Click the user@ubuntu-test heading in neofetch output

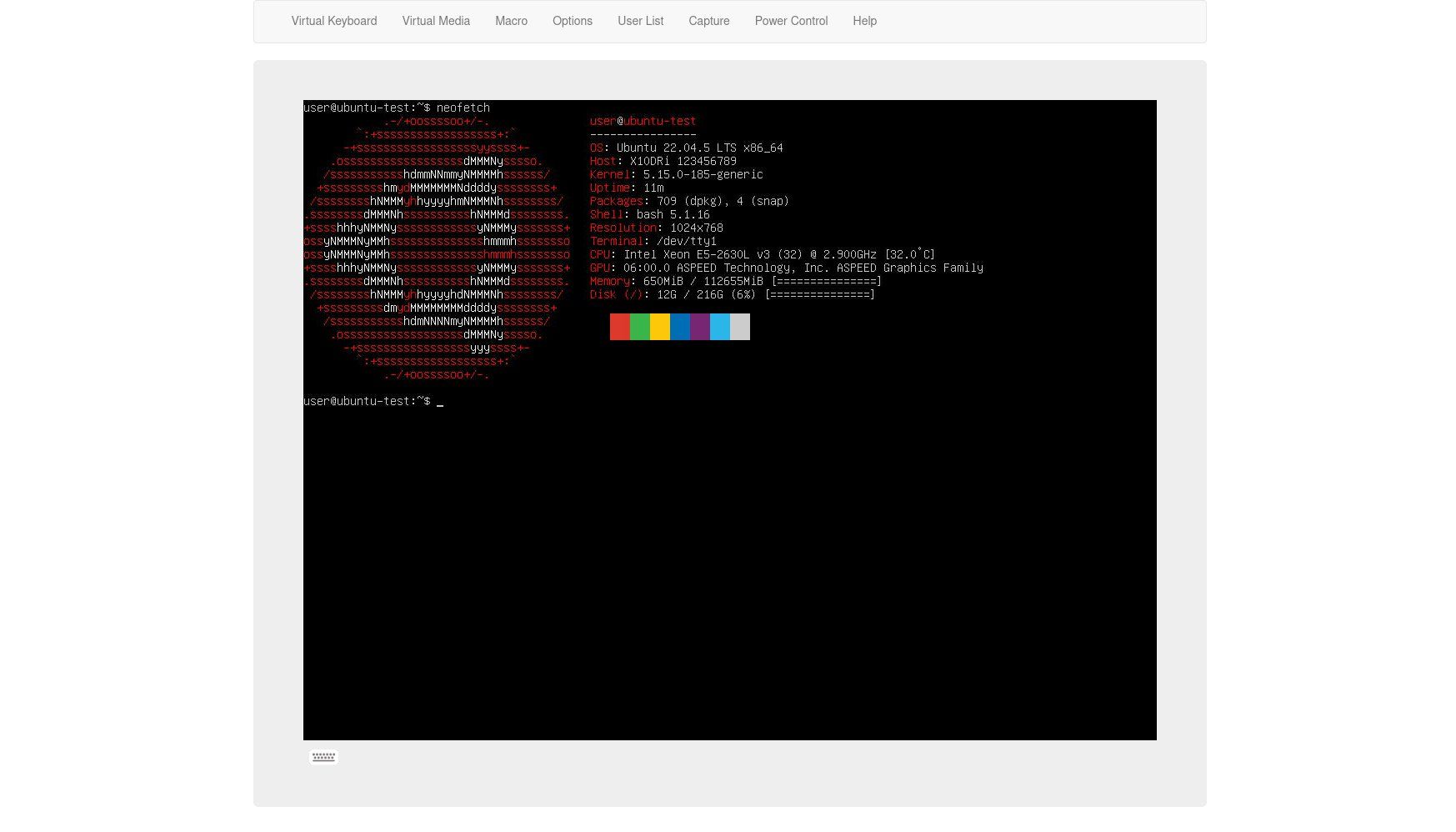pos(643,121)
